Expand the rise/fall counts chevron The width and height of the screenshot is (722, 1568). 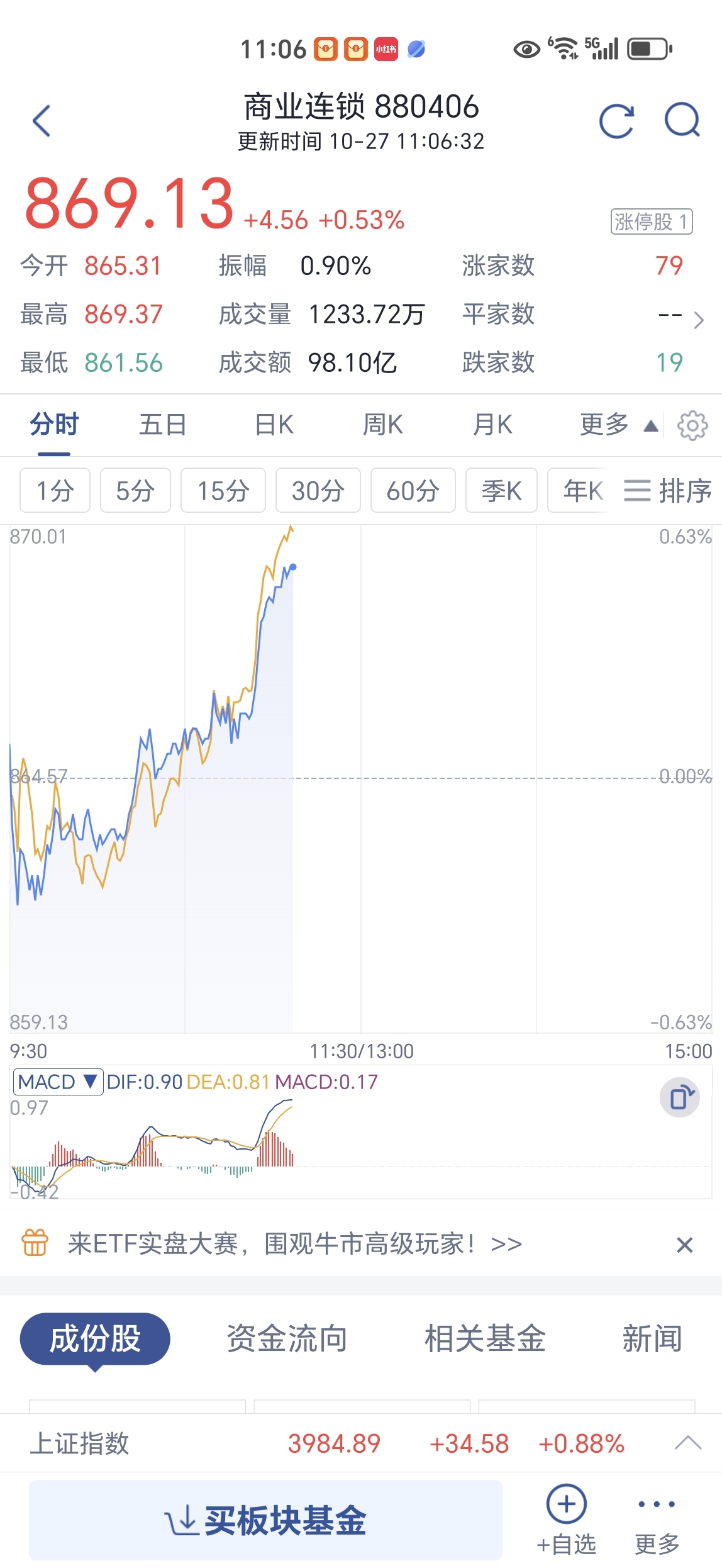(x=698, y=320)
